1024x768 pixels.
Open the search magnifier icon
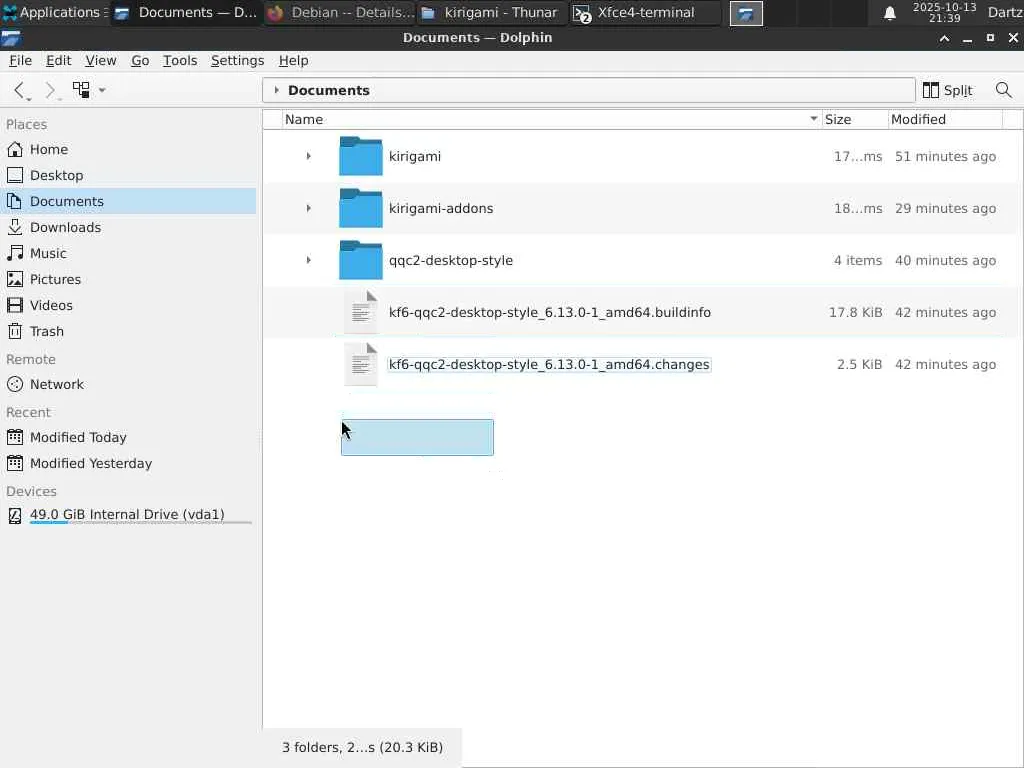pyautogui.click(x=1003, y=89)
